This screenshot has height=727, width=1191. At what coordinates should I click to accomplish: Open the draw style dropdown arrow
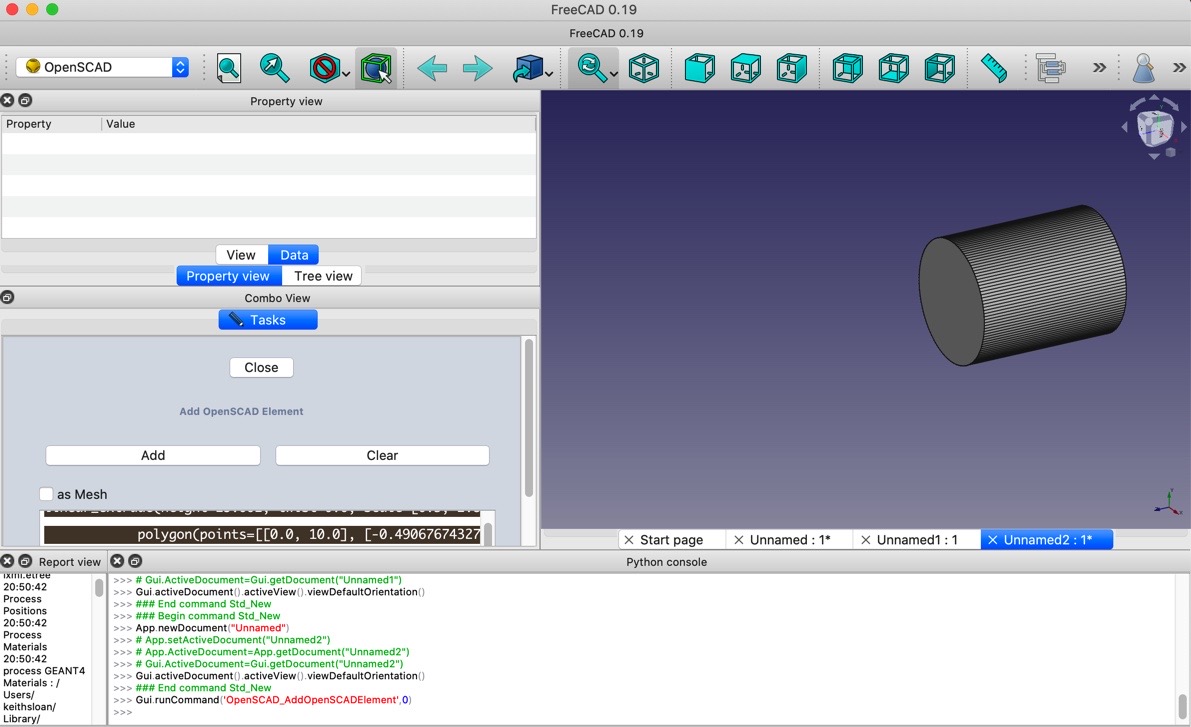coord(346,73)
